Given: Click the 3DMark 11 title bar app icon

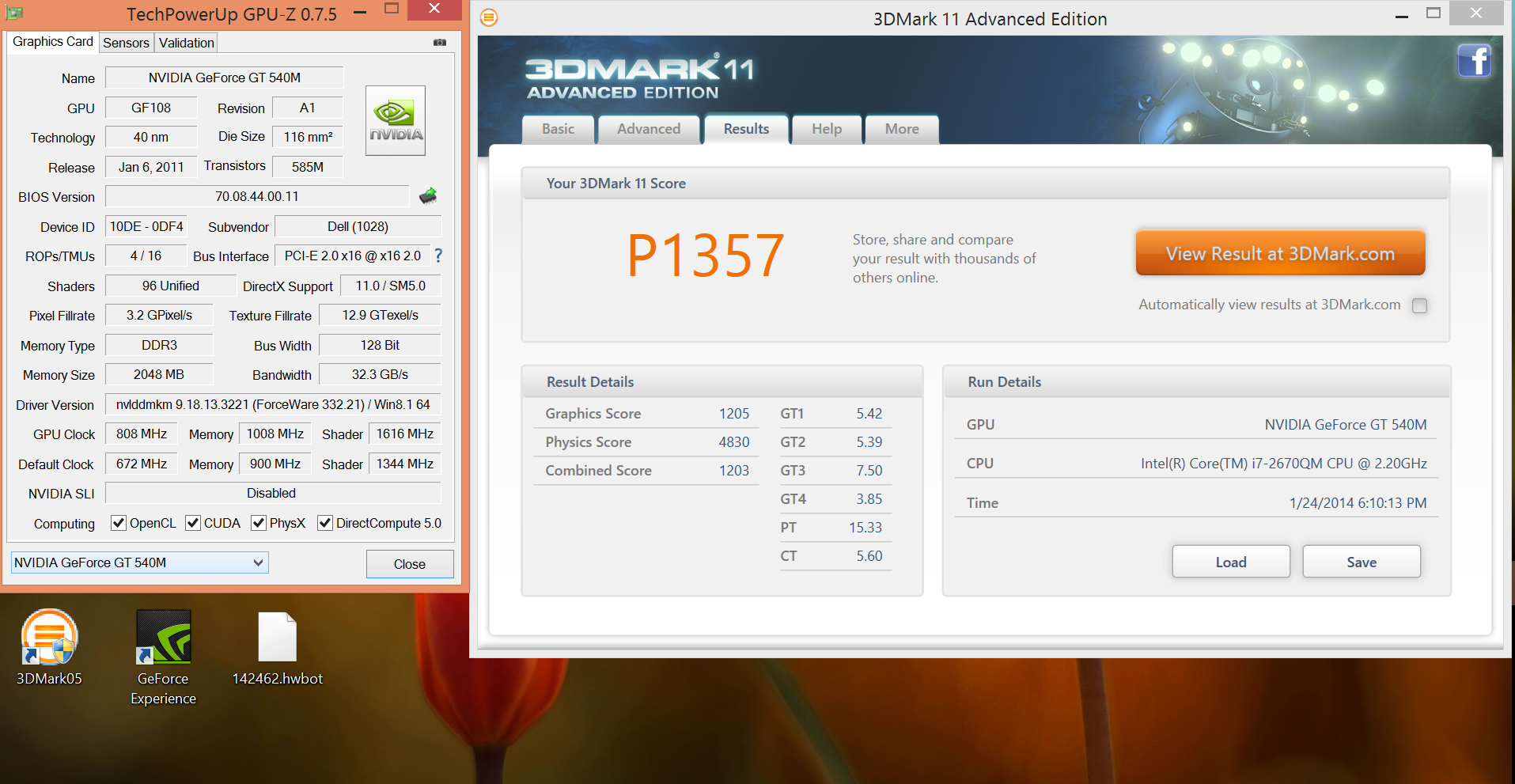Looking at the screenshot, I should tap(489, 17).
